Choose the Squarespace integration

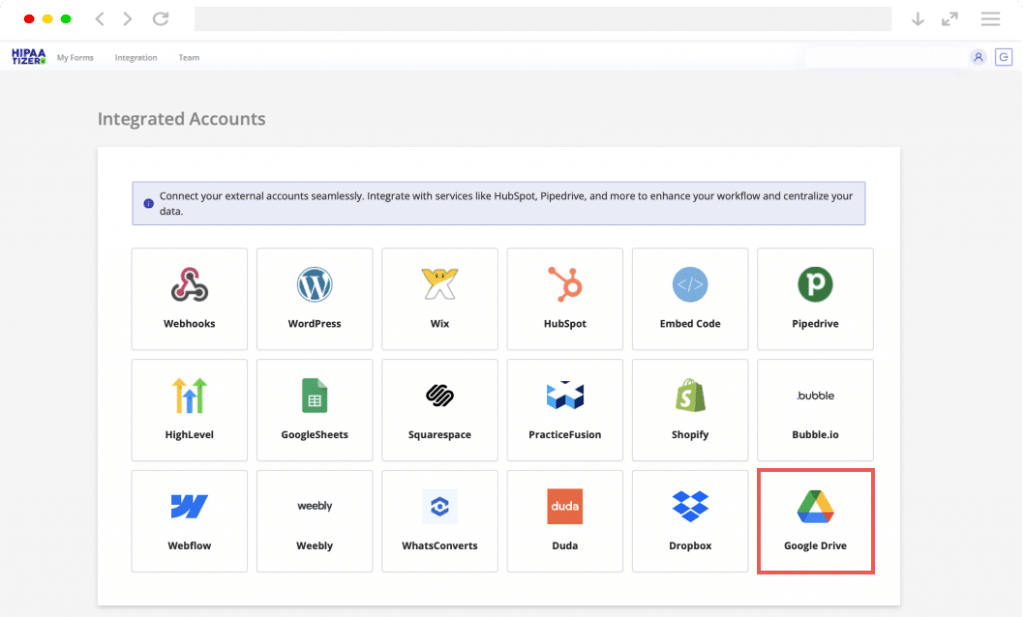pyautogui.click(x=440, y=410)
